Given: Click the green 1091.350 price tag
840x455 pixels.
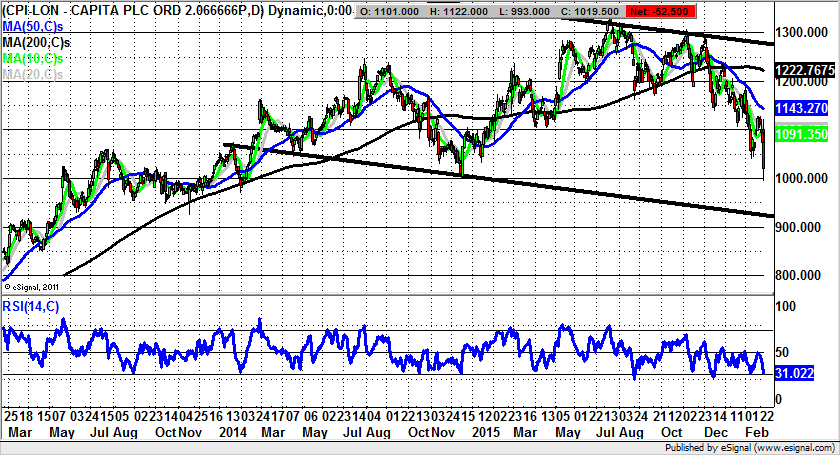Looking at the screenshot, I should coord(804,134).
